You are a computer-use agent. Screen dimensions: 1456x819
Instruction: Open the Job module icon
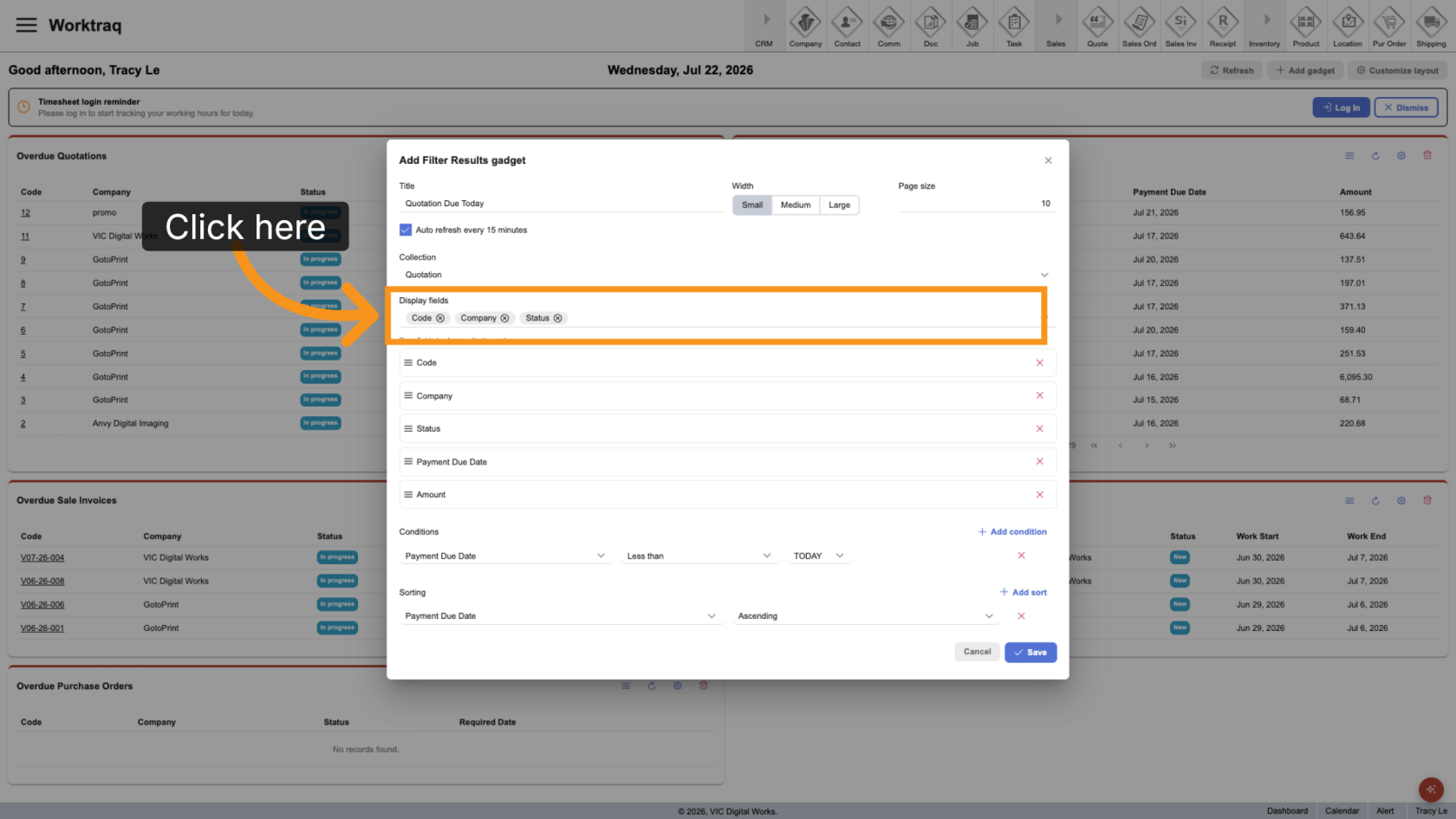click(972, 27)
